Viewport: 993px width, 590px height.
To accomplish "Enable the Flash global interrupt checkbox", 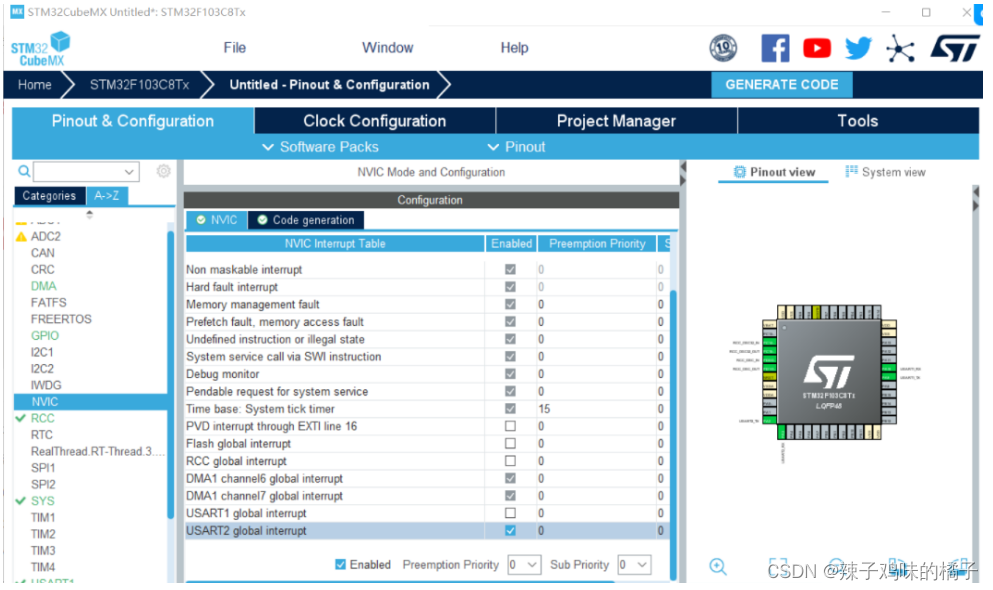I will pyautogui.click(x=510, y=443).
